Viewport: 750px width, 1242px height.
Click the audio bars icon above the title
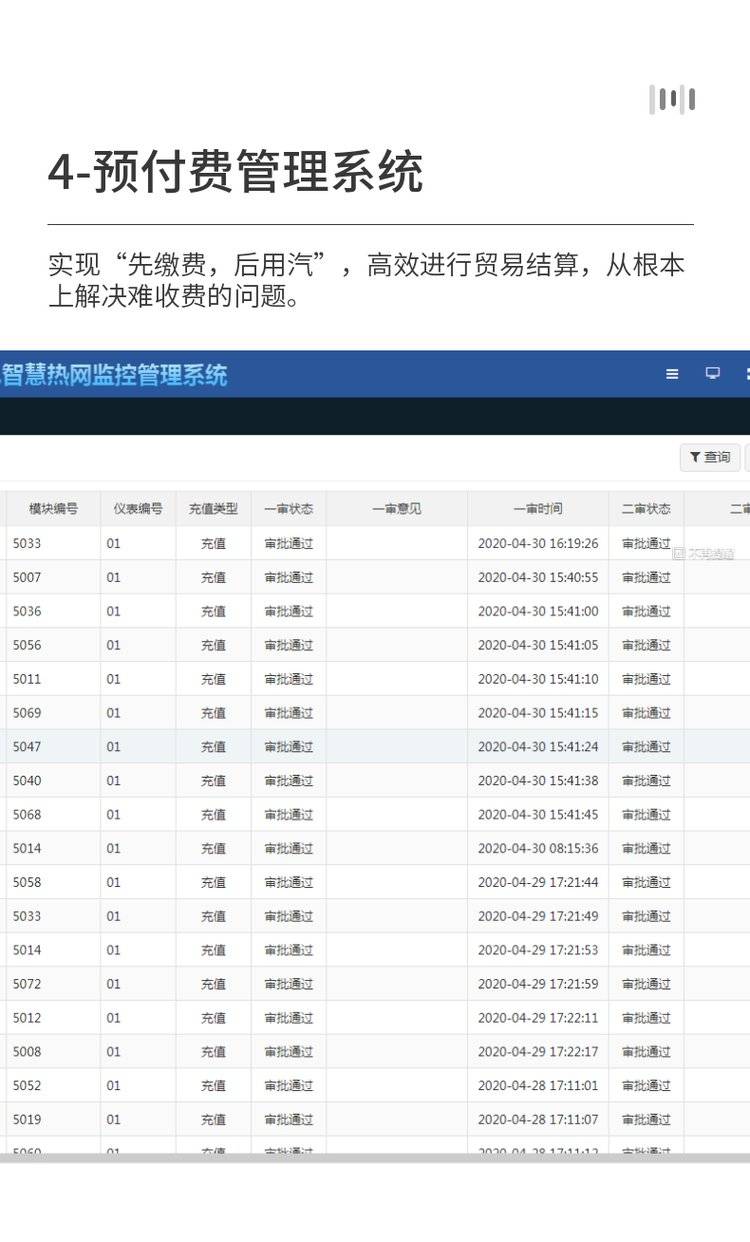672,100
